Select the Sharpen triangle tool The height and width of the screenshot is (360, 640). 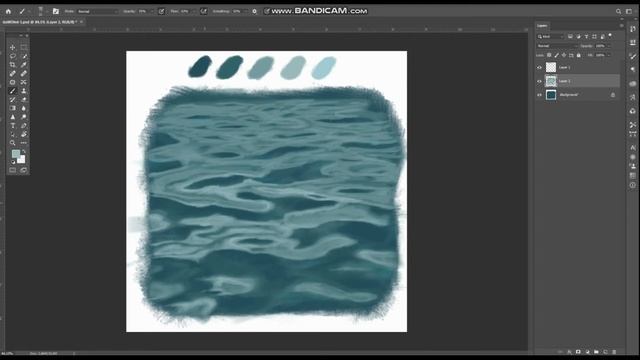[x=13, y=117]
